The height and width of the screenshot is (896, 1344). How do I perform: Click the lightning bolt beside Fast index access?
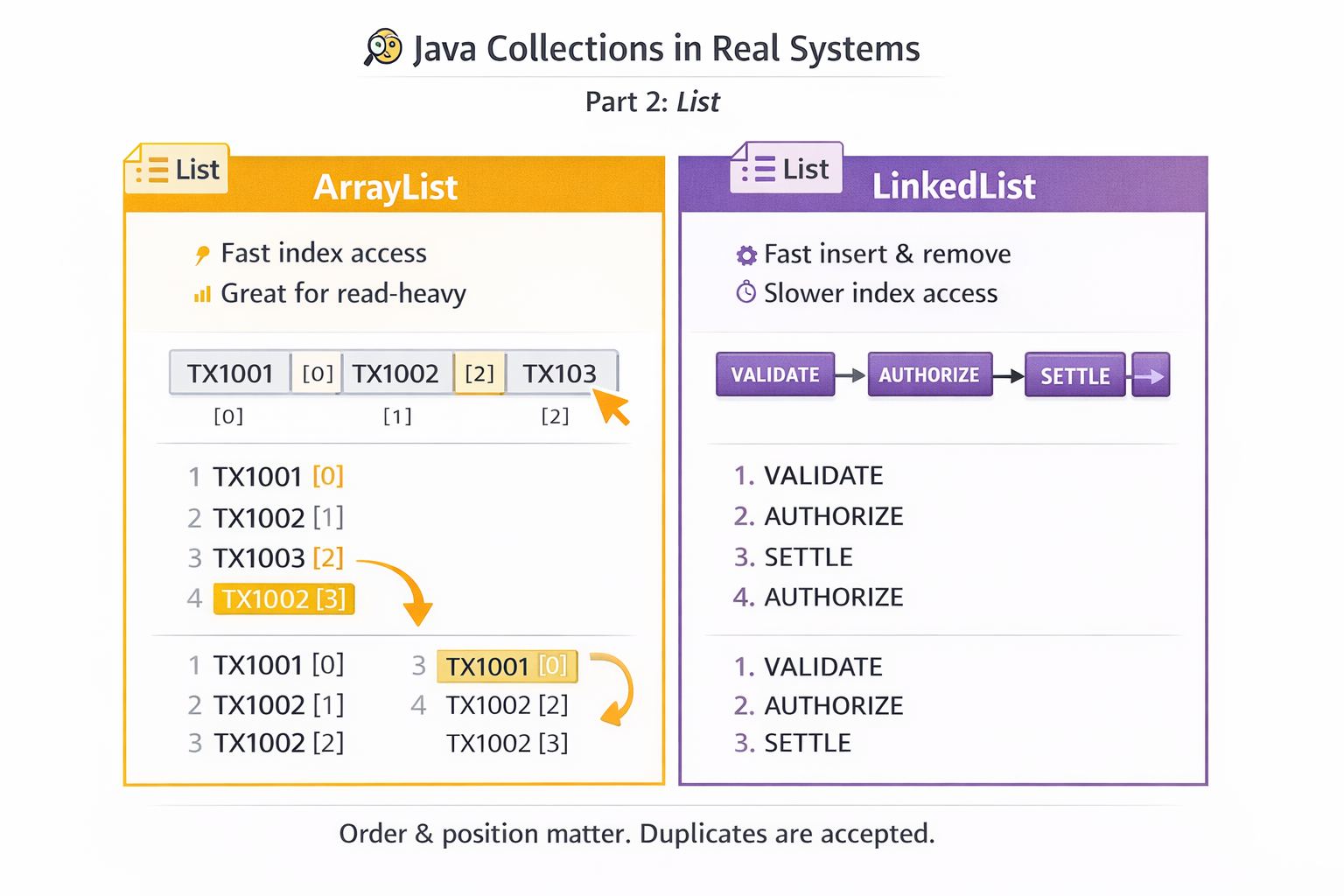[202, 253]
